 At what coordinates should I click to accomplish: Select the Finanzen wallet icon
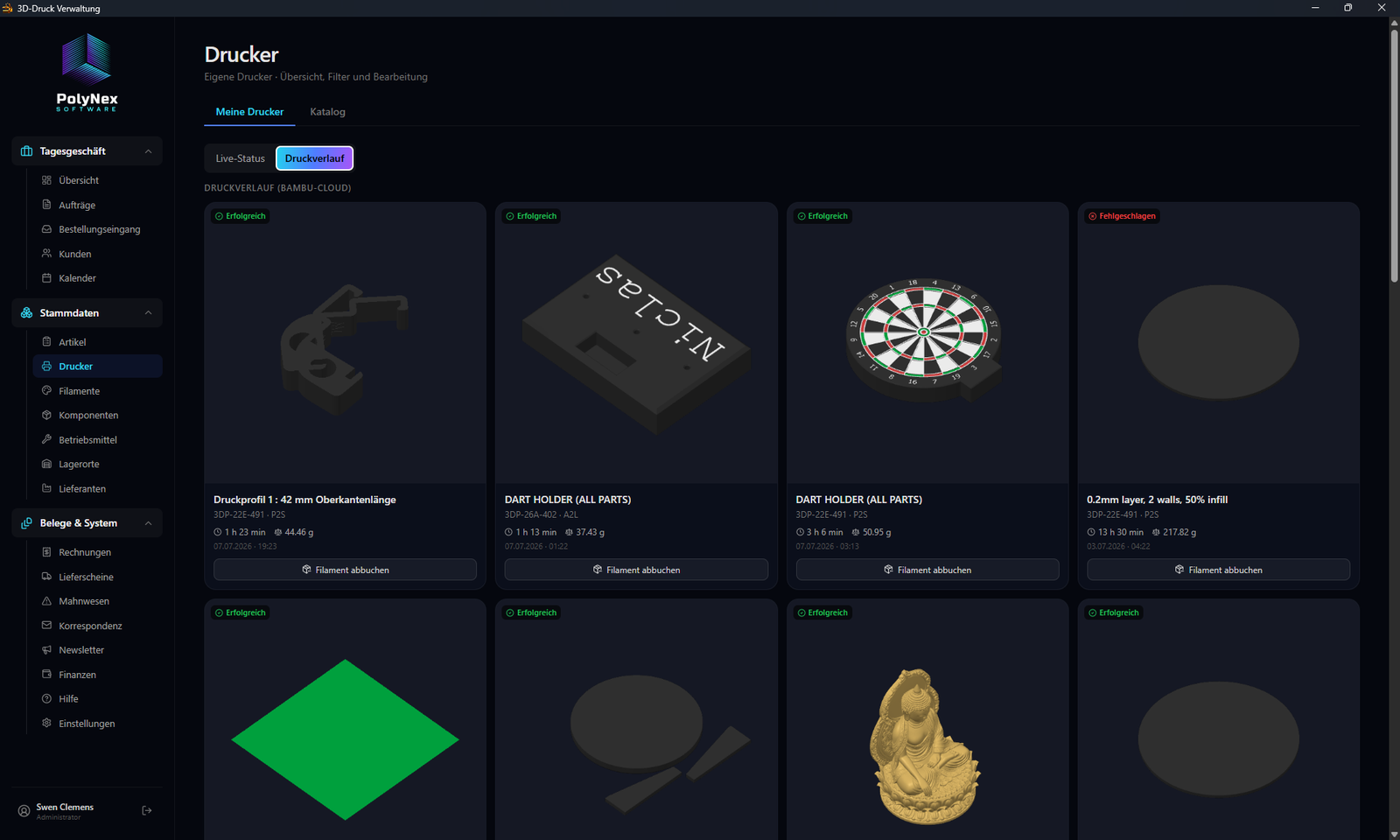click(x=47, y=675)
